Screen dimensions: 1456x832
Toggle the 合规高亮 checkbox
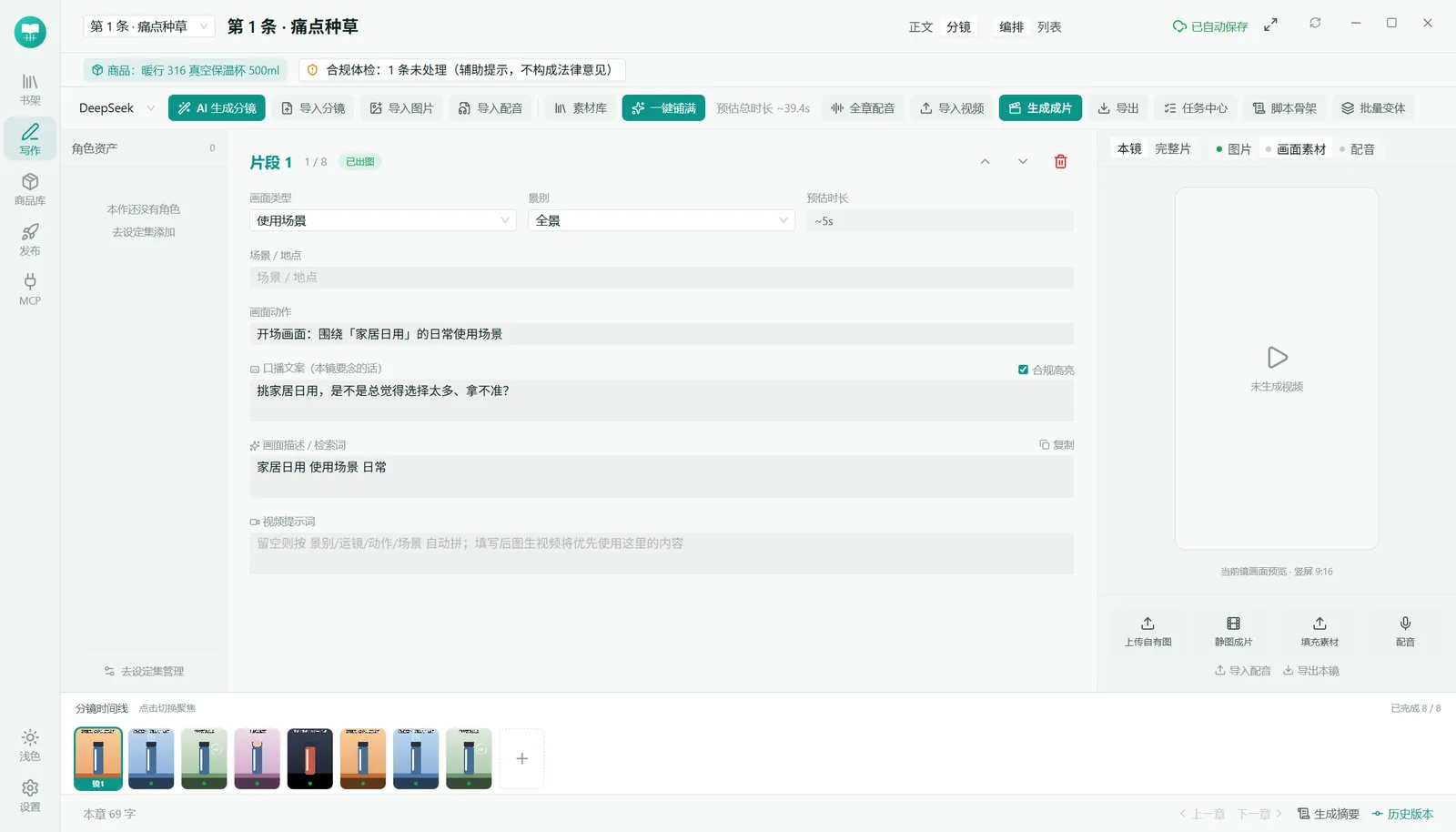pos(1023,370)
